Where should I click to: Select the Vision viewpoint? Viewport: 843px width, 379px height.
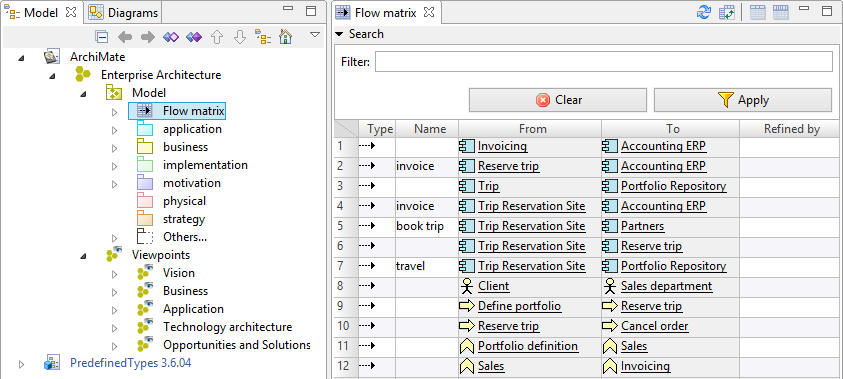tap(178, 273)
